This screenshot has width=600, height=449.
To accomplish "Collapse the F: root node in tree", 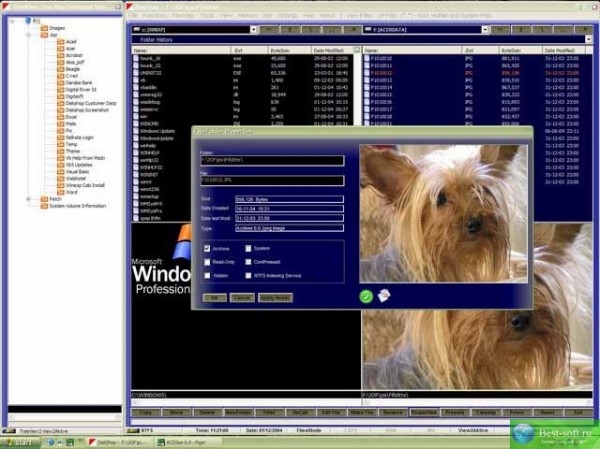I will [12, 21].
